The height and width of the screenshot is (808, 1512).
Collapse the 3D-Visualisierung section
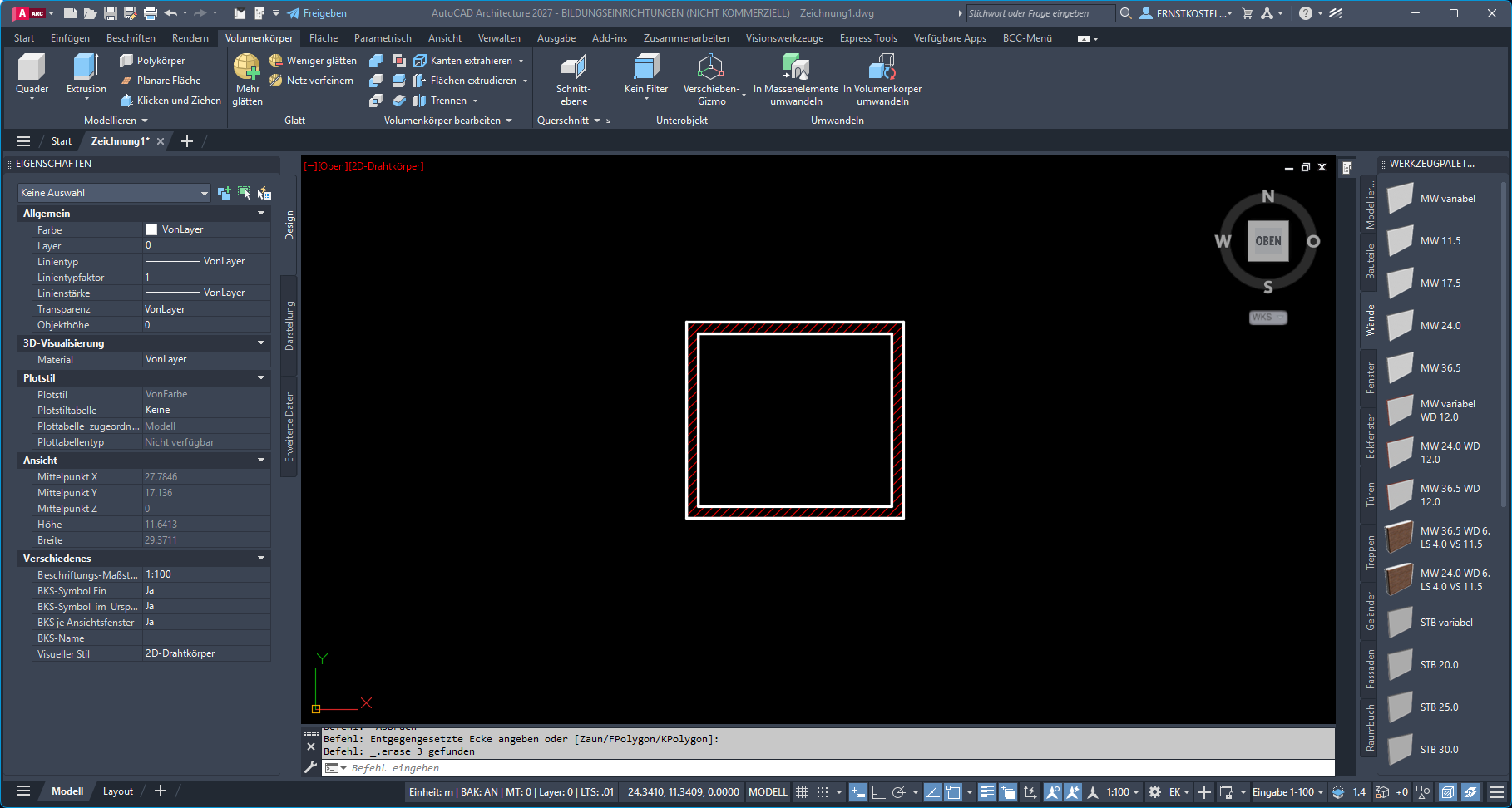[261, 343]
